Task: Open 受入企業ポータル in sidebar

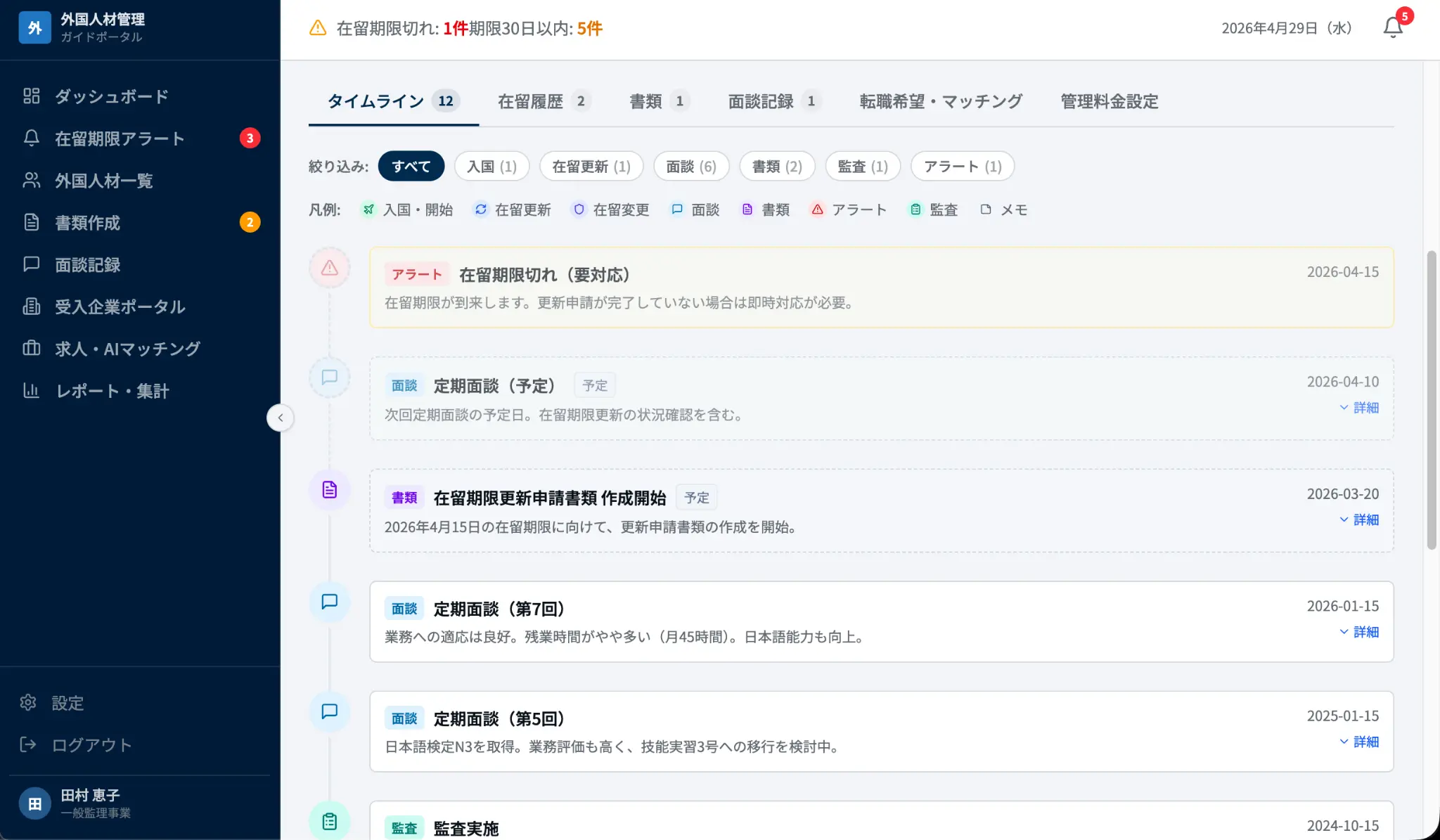Action: pos(140,306)
